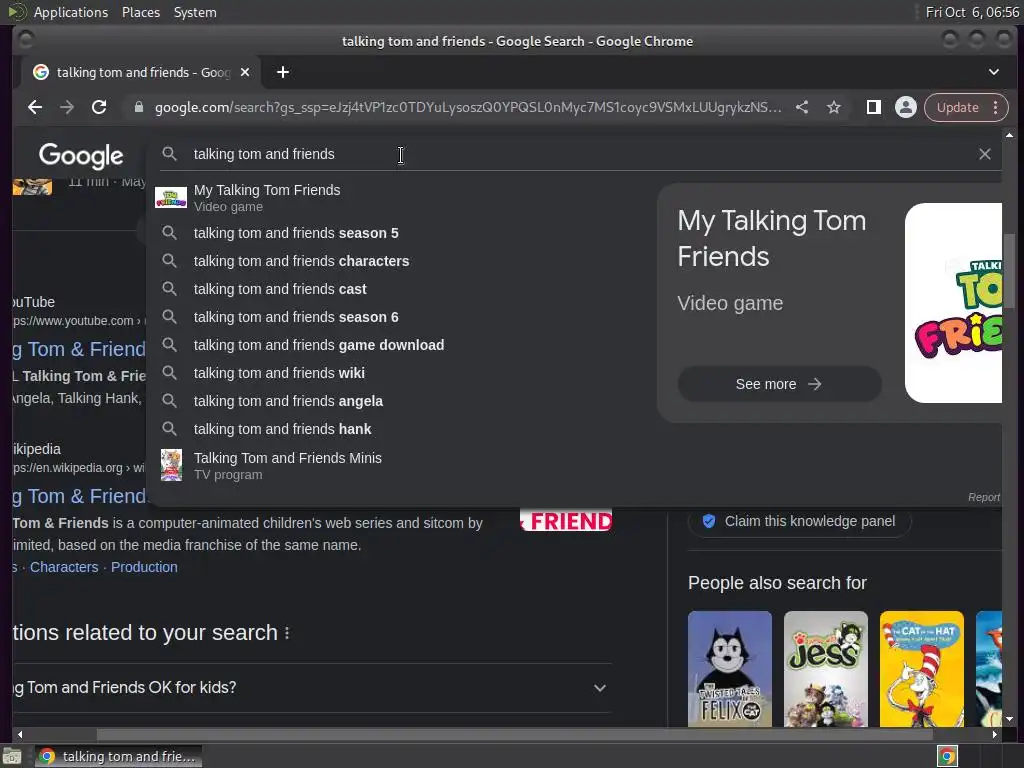
Task: Open the Cat in the Hat thumbnail
Action: click(921, 669)
